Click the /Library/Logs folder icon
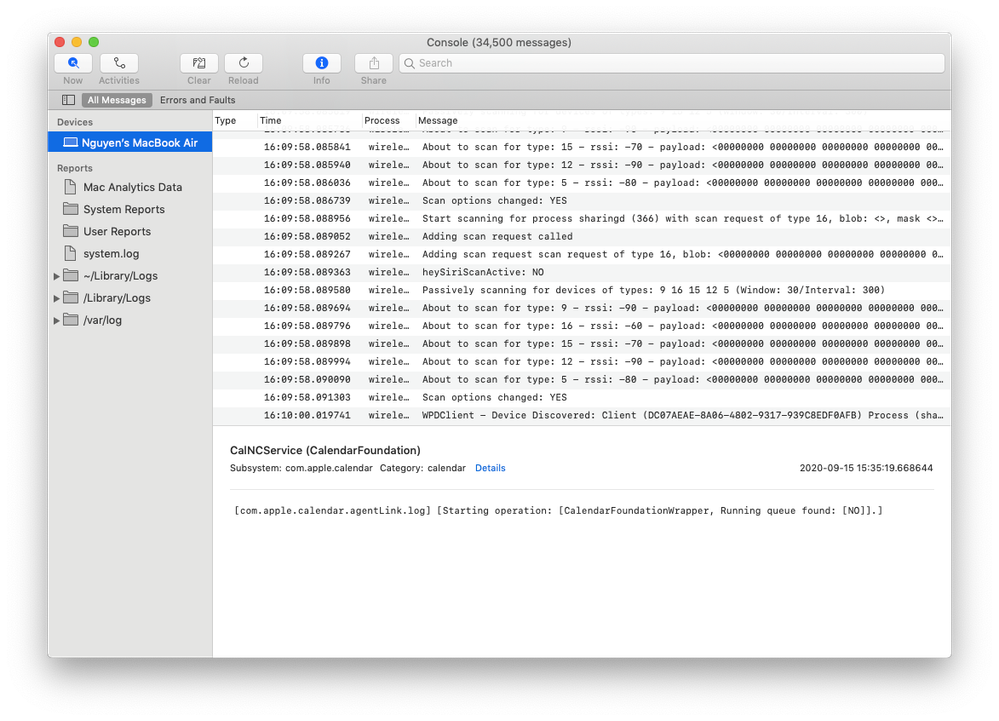 [71, 298]
